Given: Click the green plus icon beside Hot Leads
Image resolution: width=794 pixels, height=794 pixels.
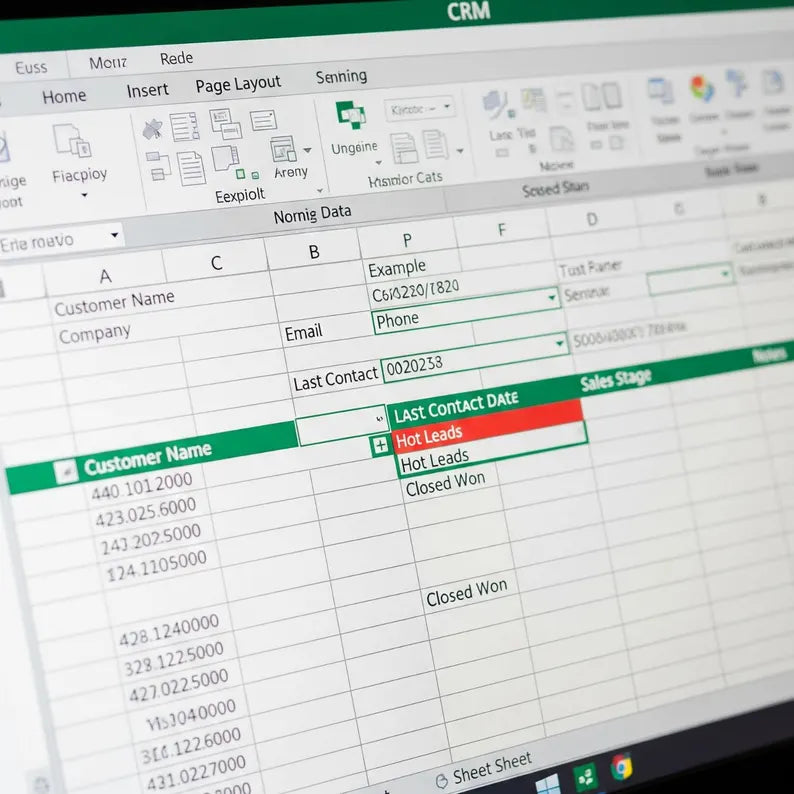Looking at the screenshot, I should pos(380,446).
